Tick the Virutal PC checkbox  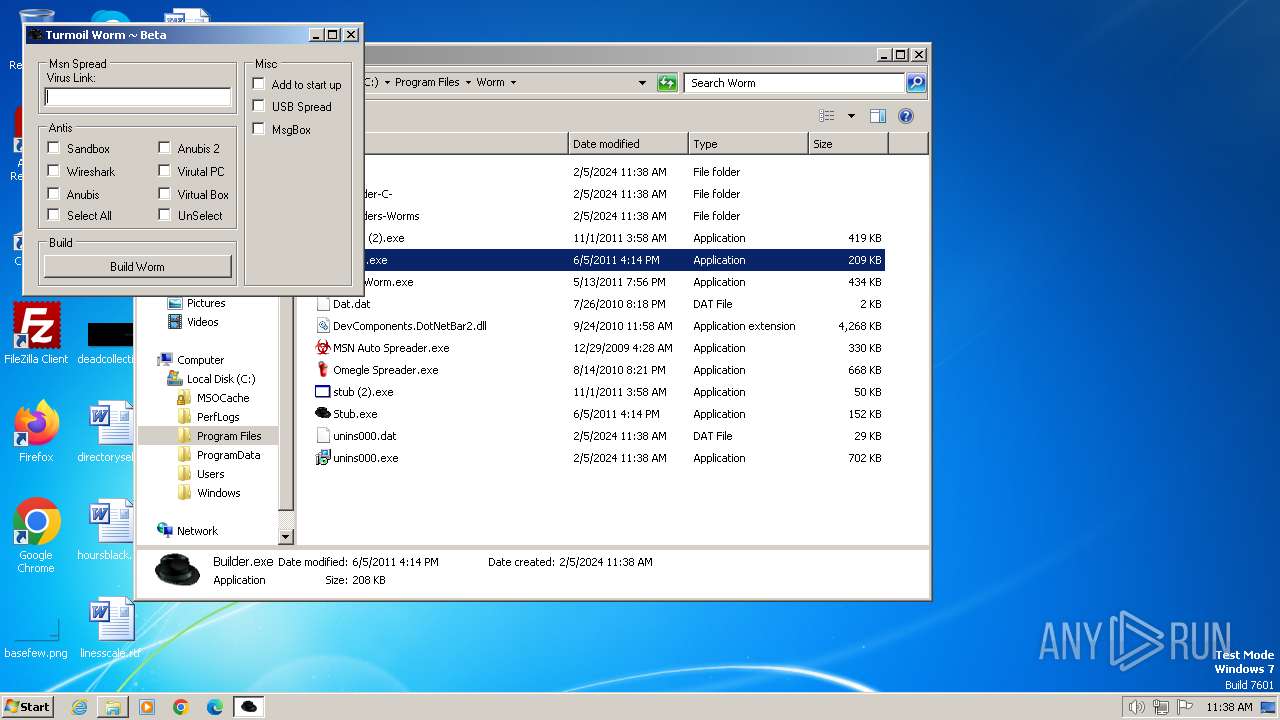click(x=165, y=171)
